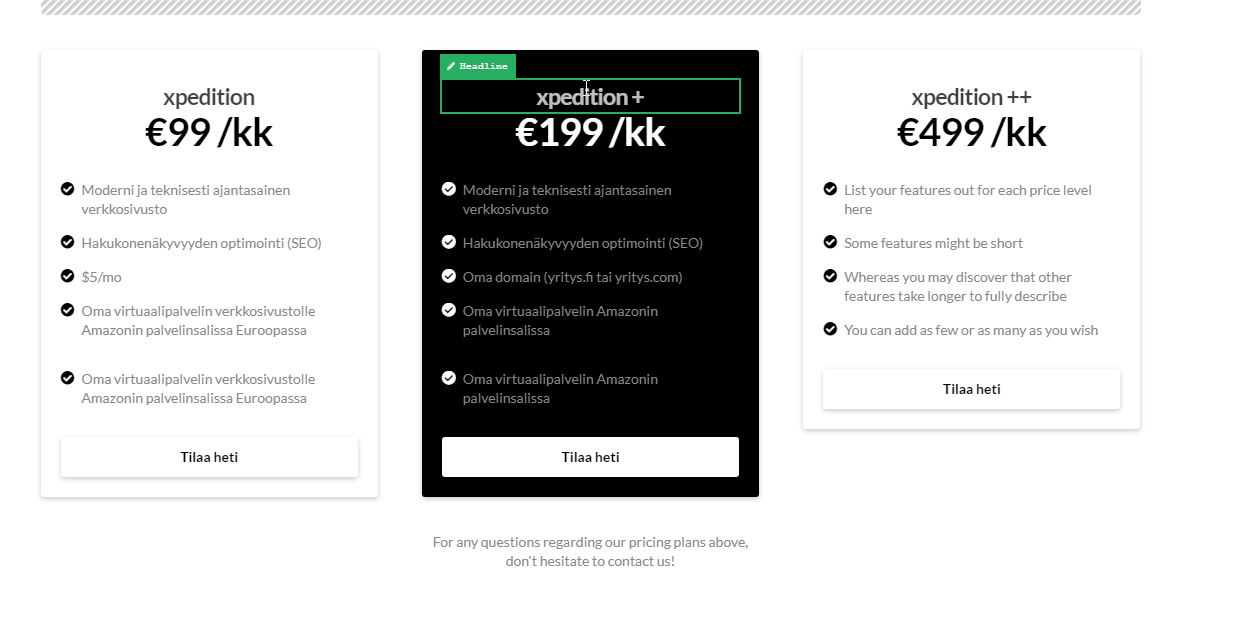Click the first checkmark icon in the €199 plan

(449, 189)
